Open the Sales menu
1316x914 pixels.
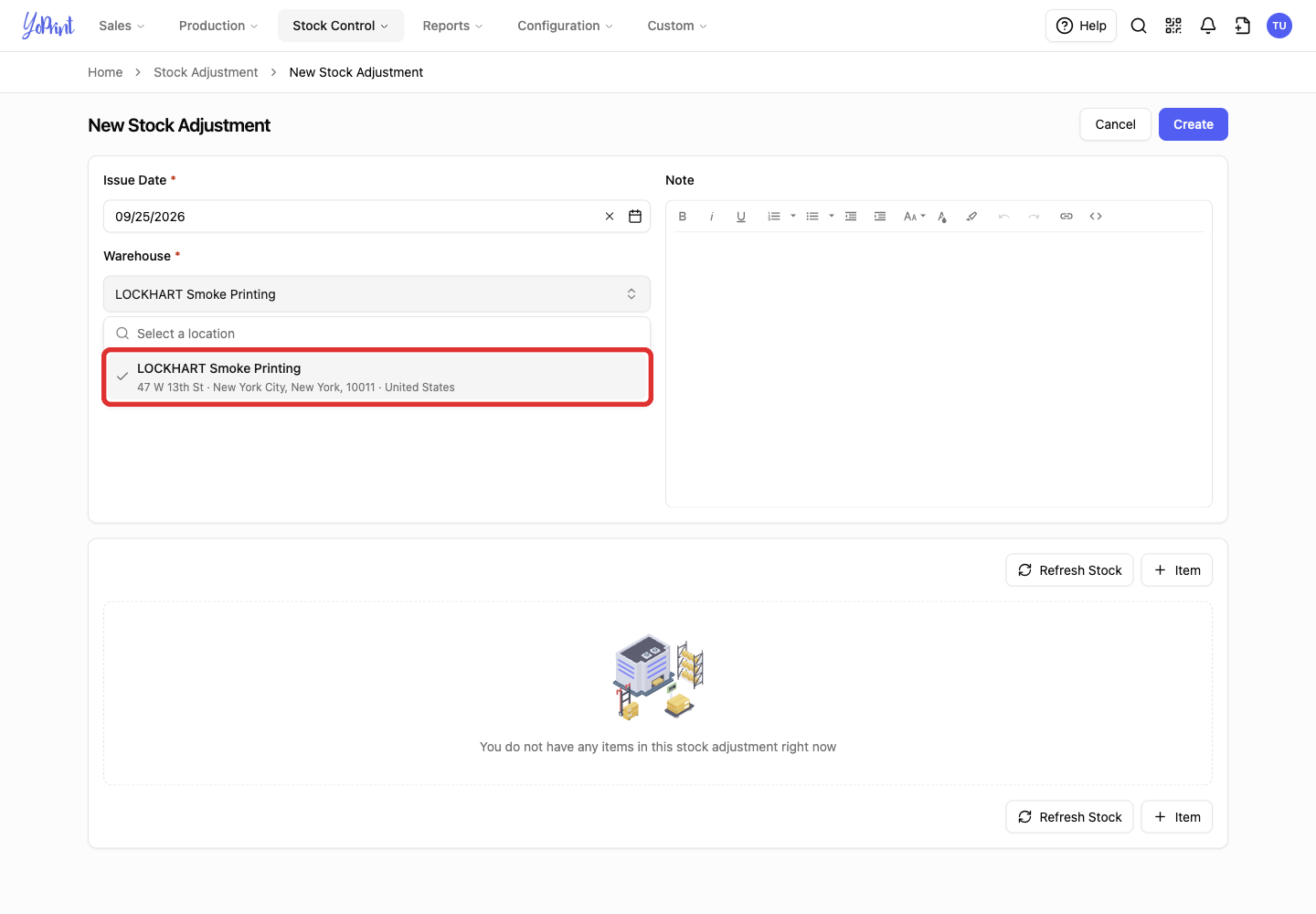[122, 26]
